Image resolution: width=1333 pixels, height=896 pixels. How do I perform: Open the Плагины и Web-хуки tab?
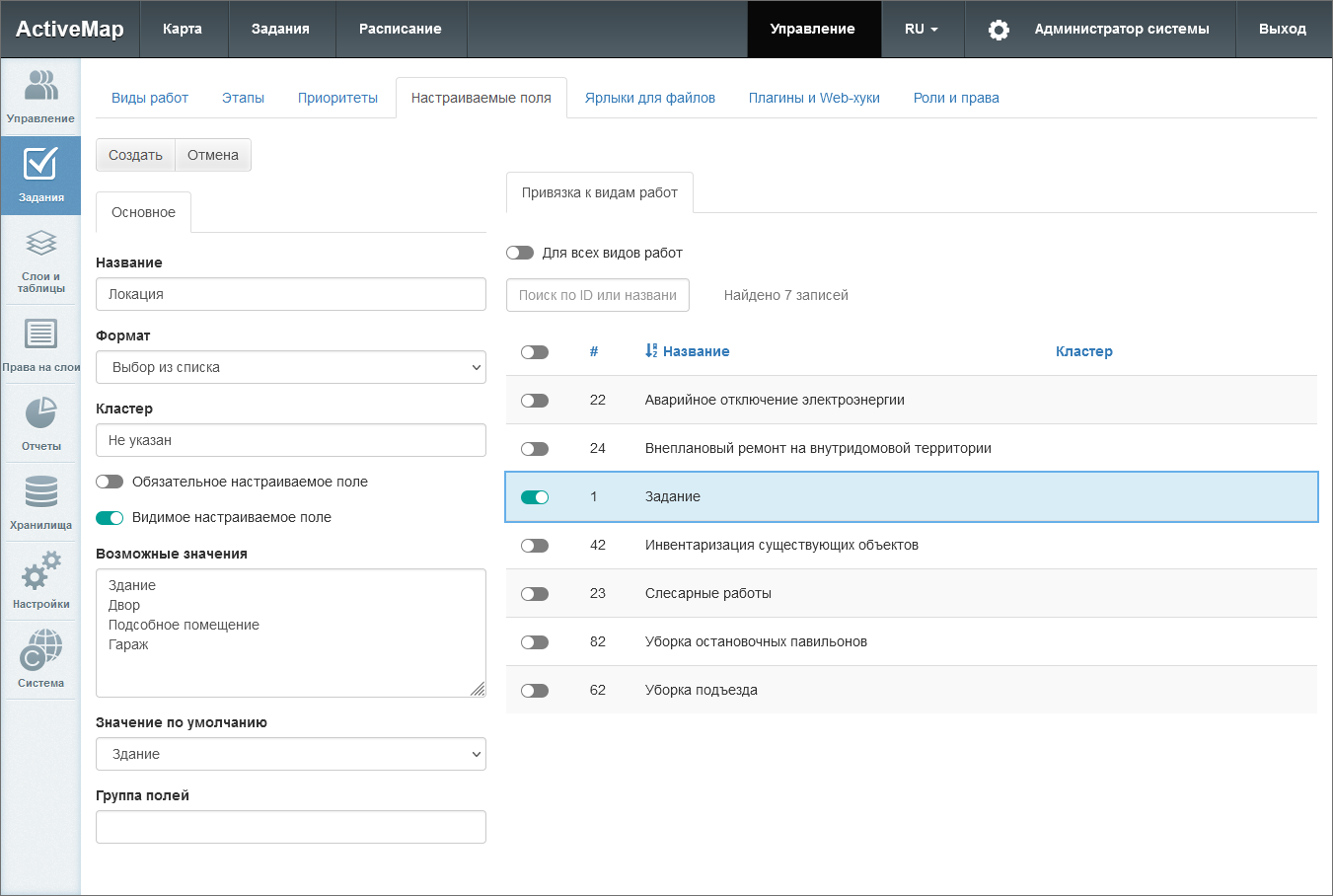coord(813,98)
